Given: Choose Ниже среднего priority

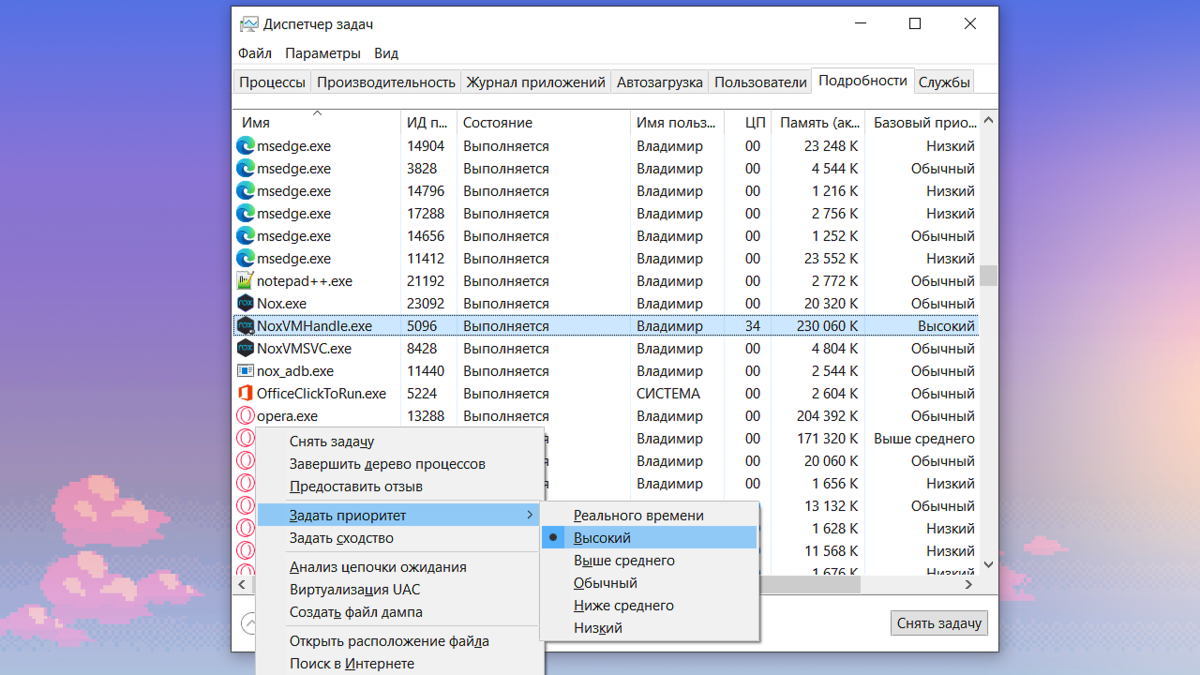Looking at the screenshot, I should [649, 605].
